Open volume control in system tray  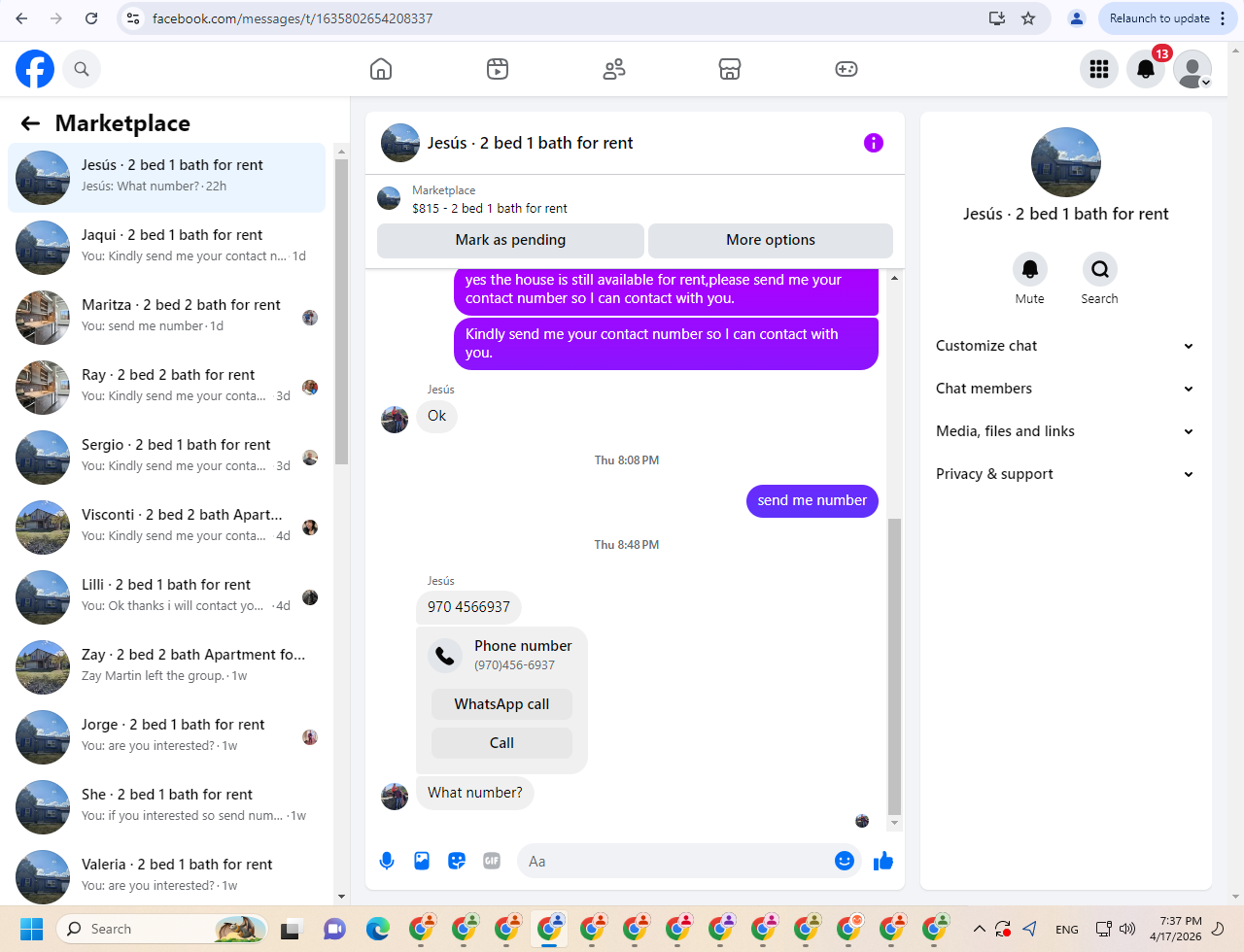(1127, 929)
